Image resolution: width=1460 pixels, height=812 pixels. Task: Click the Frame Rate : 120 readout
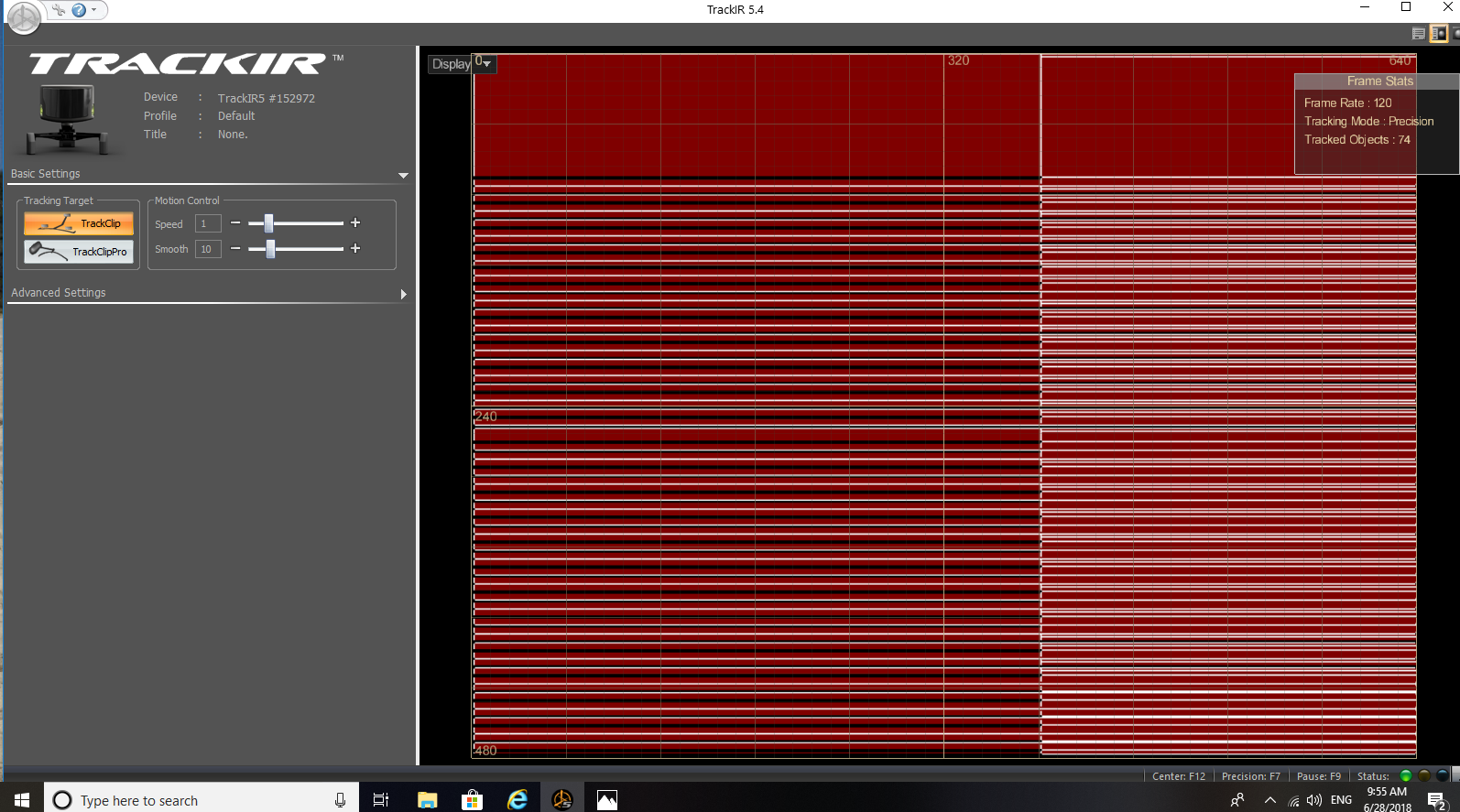coord(1347,103)
